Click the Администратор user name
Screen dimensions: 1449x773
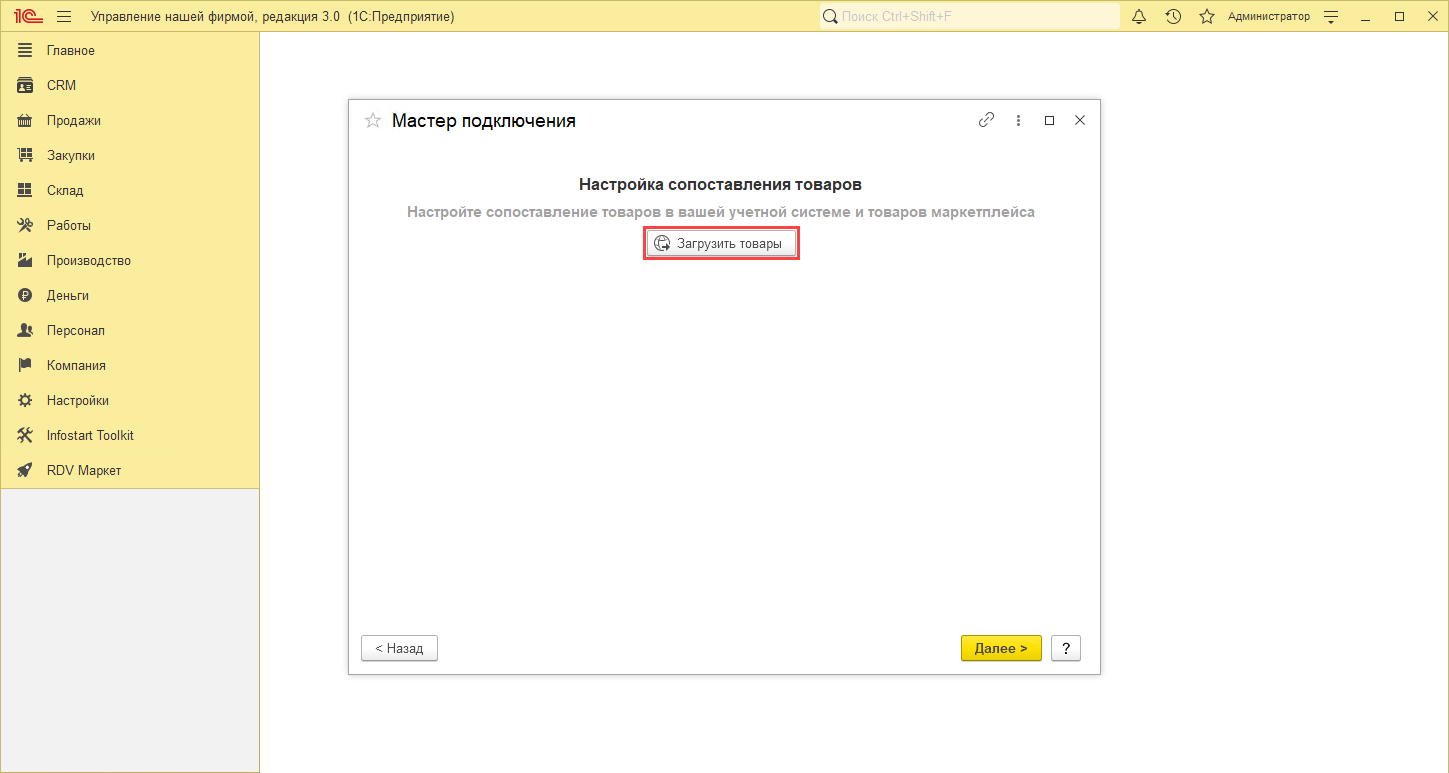(1268, 17)
